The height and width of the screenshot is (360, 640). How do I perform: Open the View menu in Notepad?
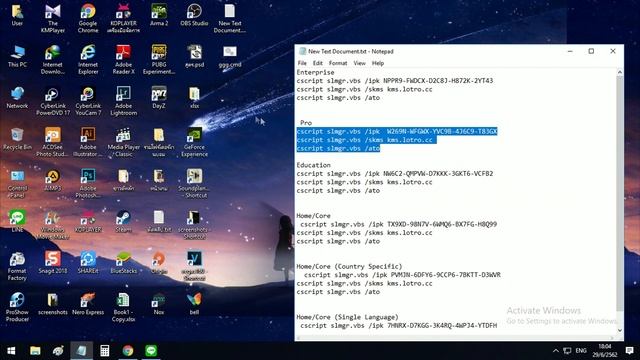(x=359, y=63)
